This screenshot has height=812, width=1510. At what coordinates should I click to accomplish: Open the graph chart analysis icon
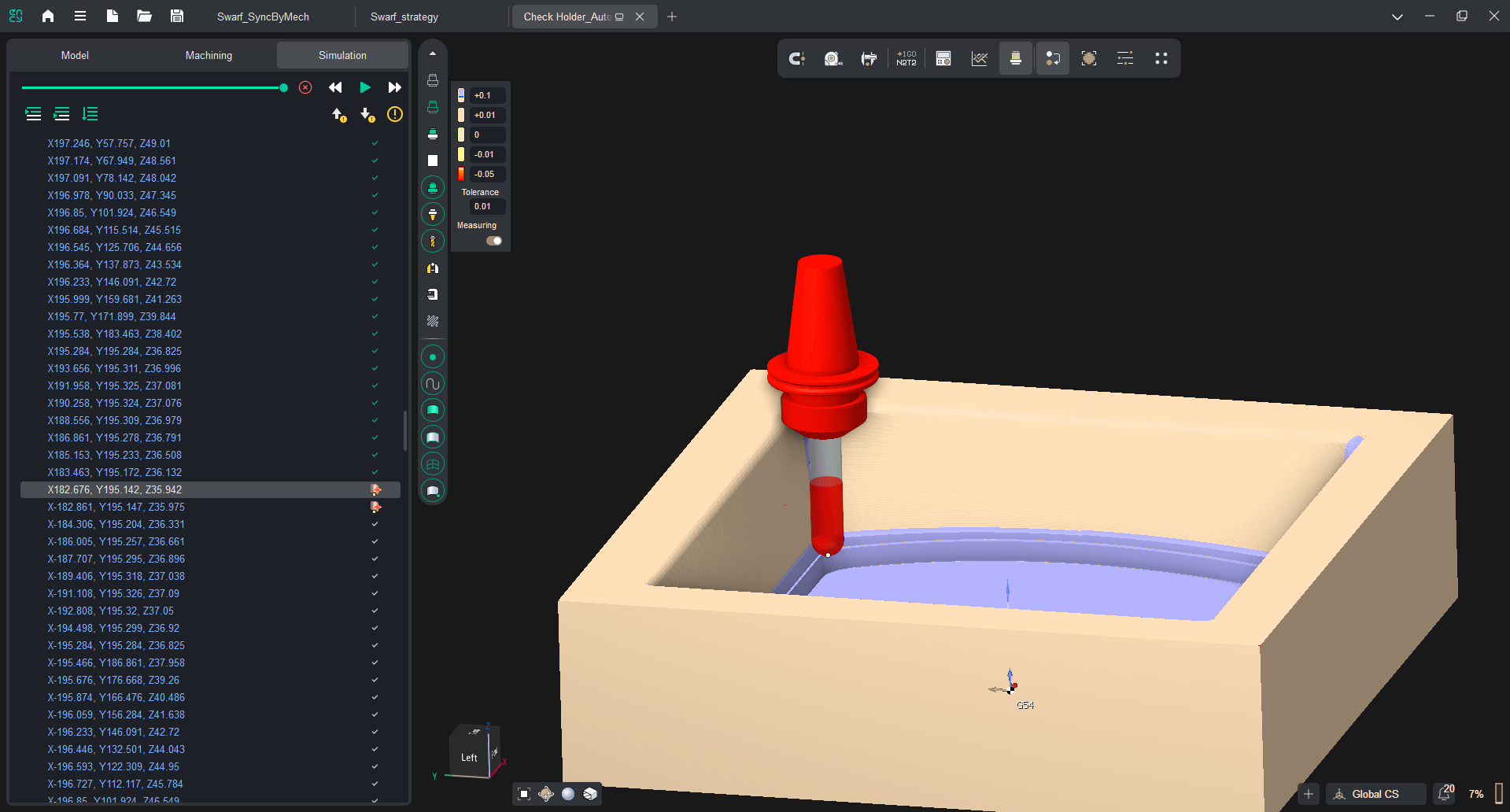tap(979, 58)
